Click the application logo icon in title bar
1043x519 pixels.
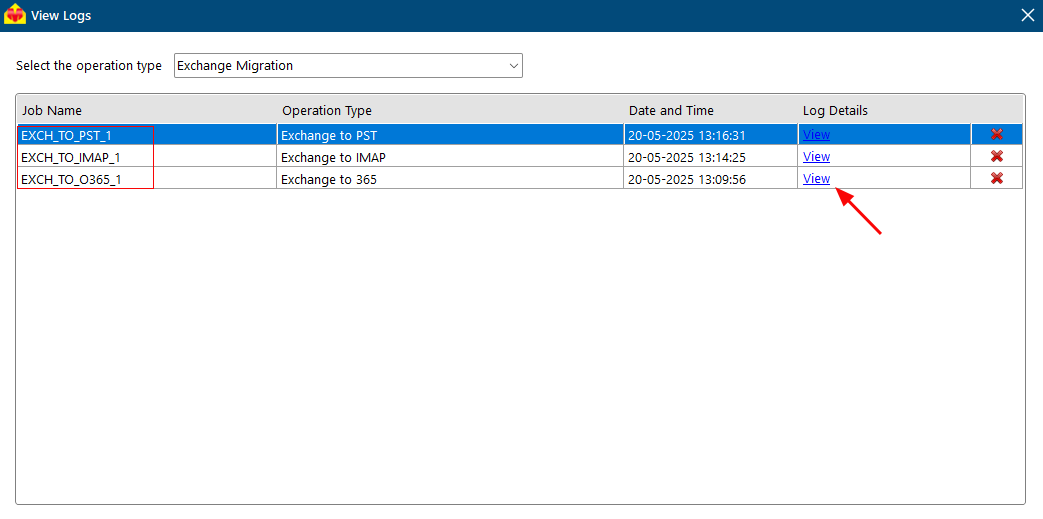[15, 15]
